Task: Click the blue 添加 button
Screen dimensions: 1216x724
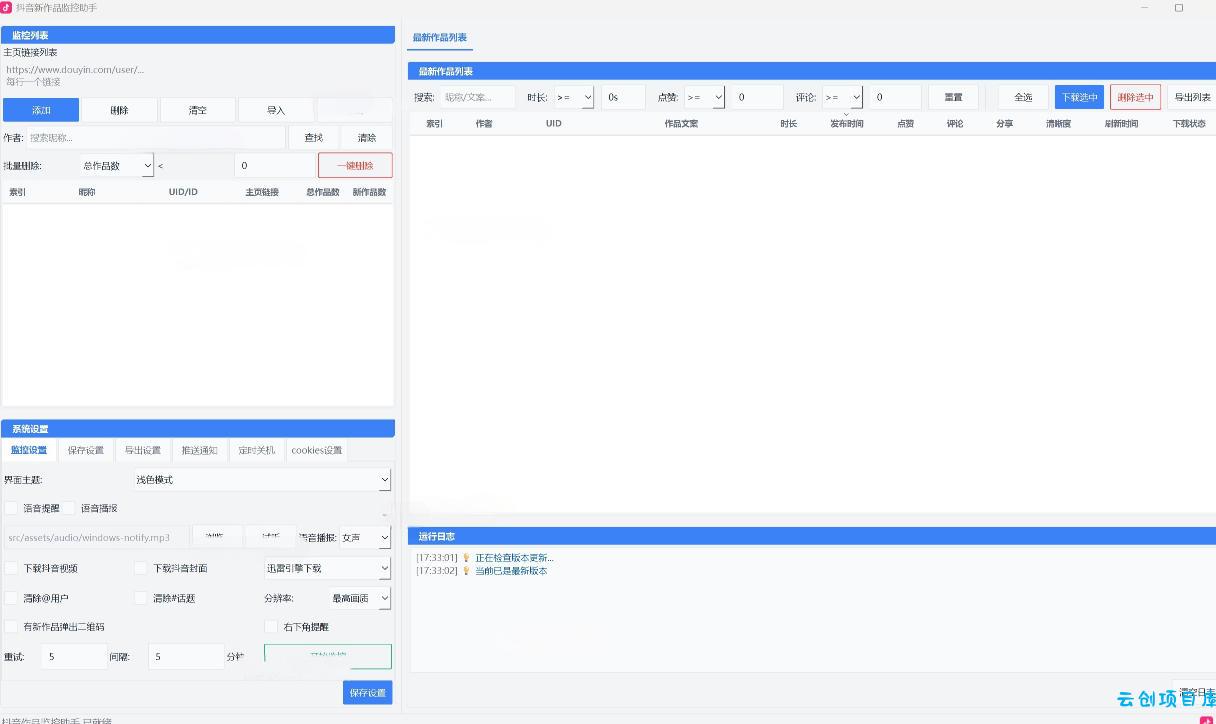Action: pyautogui.click(x=41, y=110)
